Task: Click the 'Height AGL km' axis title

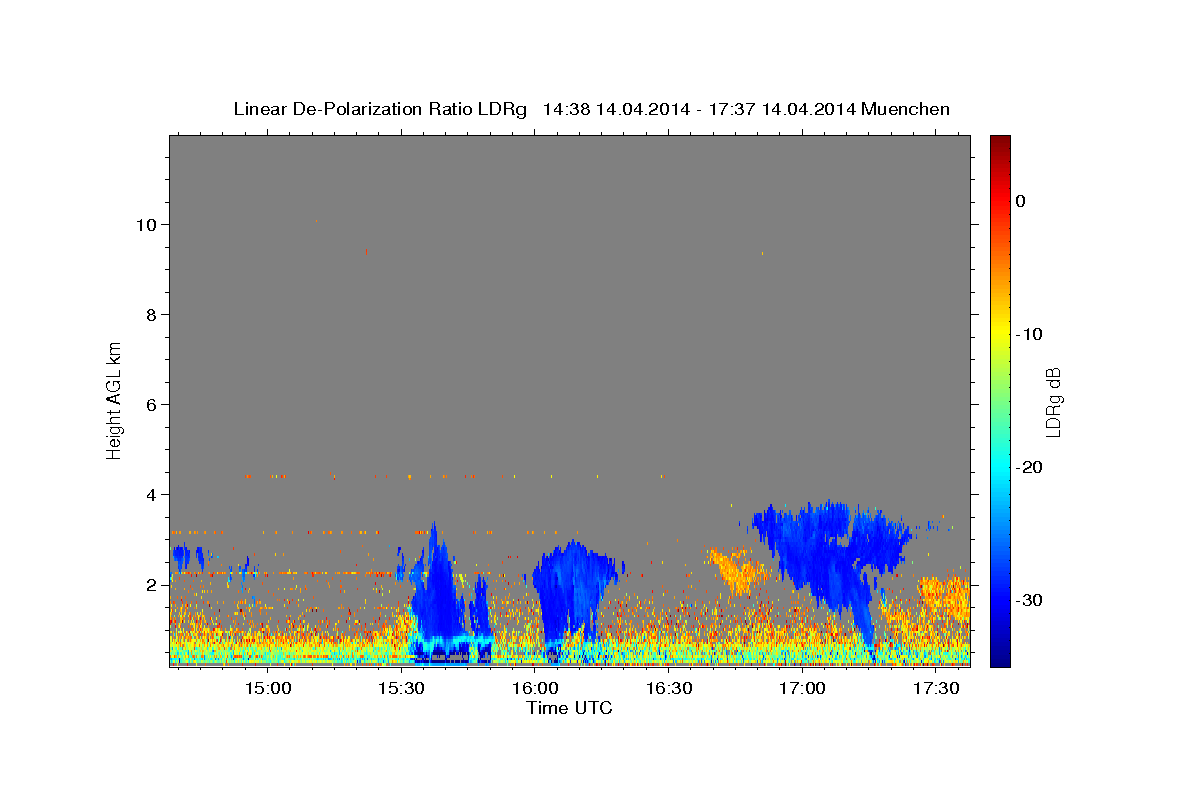Action: click(x=115, y=399)
